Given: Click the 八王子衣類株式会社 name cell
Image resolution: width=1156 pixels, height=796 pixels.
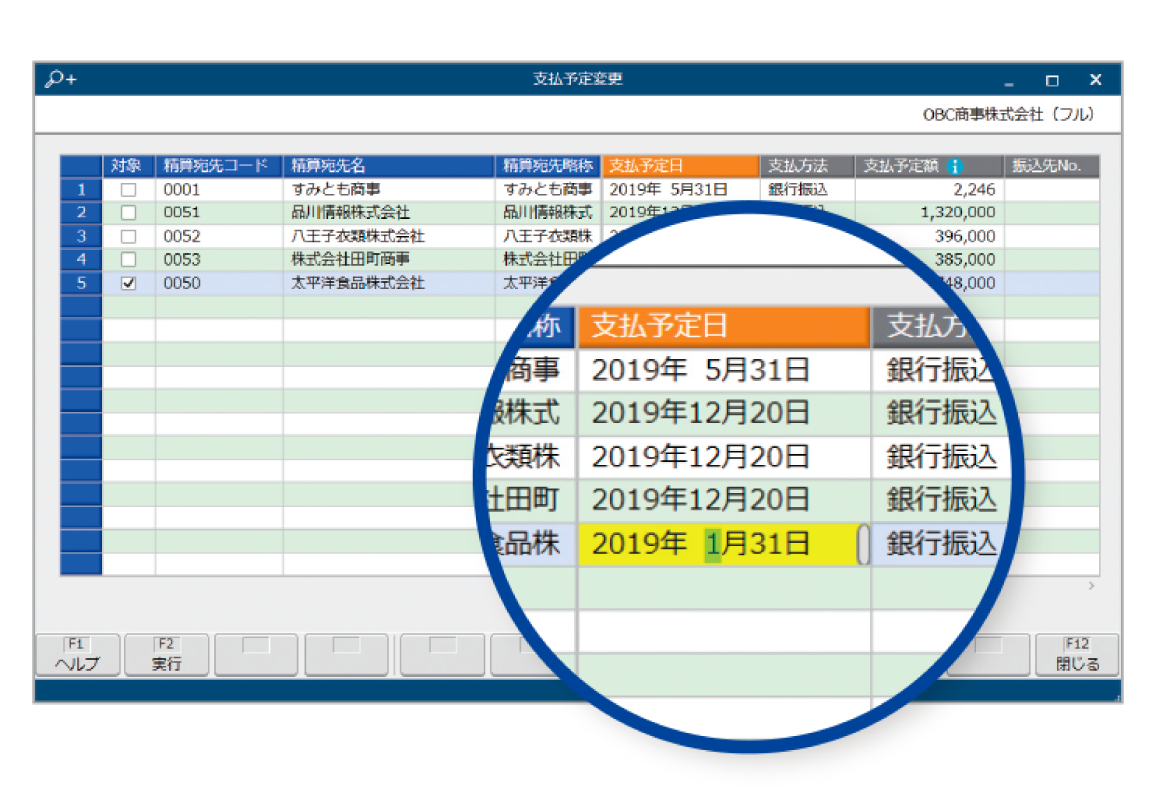Looking at the screenshot, I should coord(388,237).
